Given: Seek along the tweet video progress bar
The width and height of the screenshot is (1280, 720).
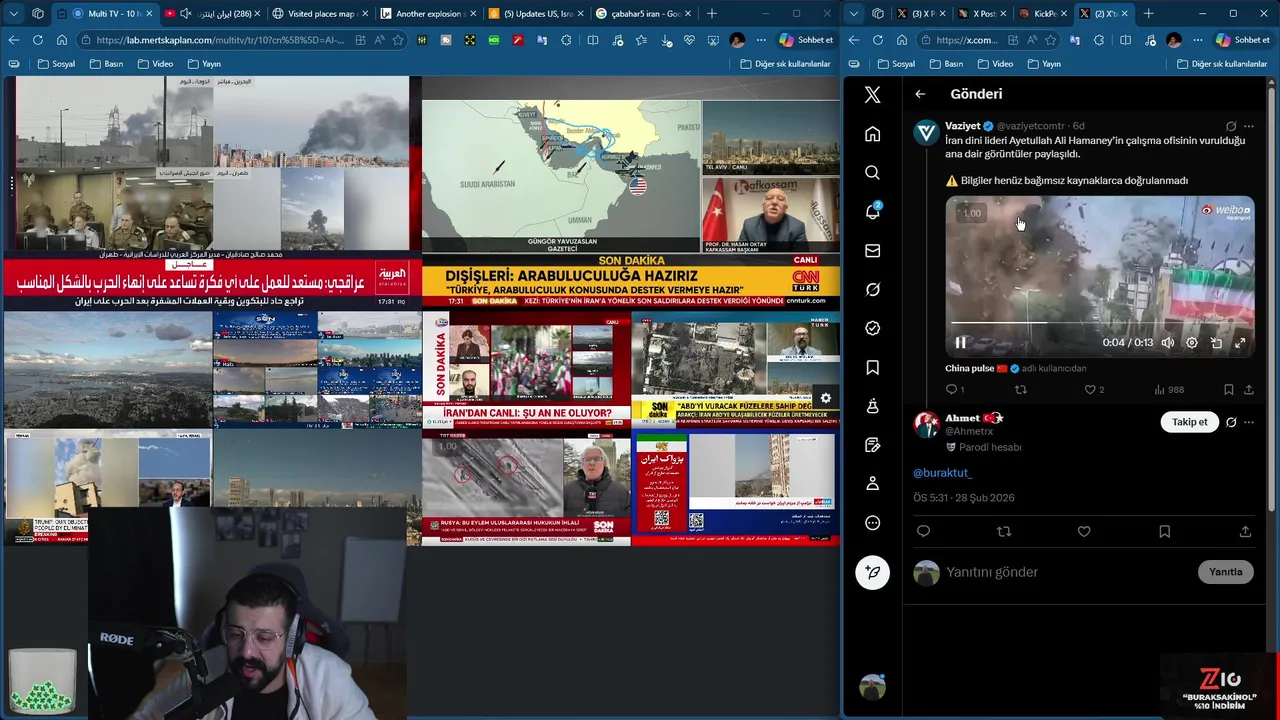Looking at the screenshot, I should coord(1100,323).
